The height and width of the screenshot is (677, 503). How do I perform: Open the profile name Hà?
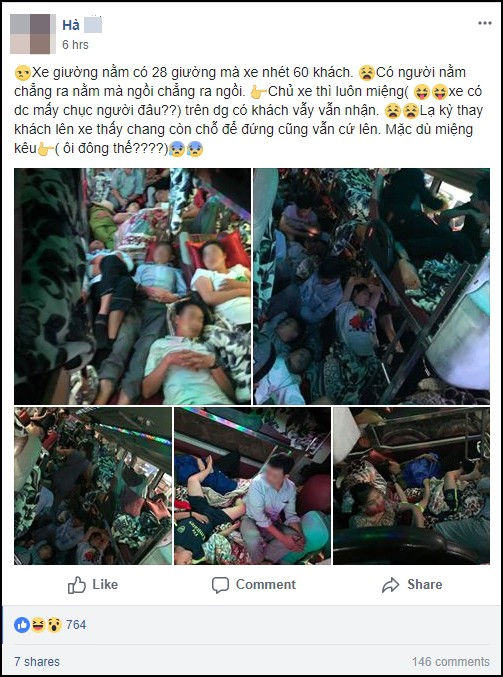71,25
